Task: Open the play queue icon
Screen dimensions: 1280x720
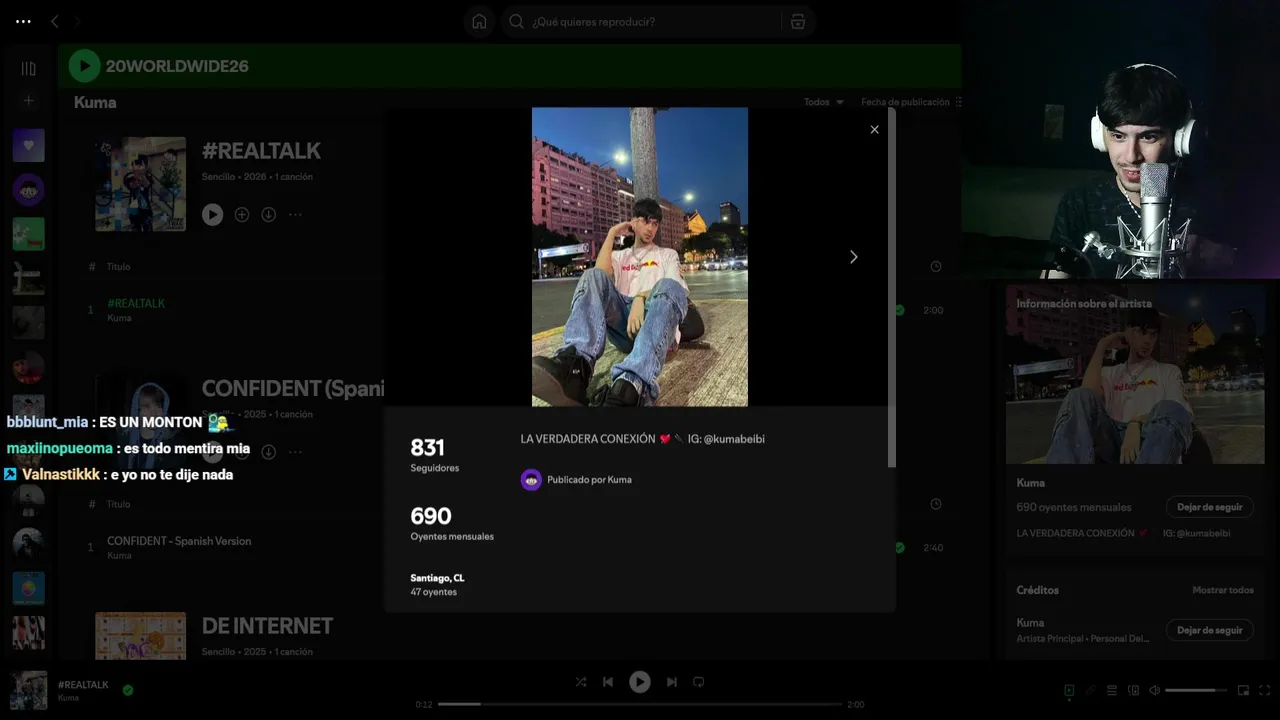Action: 1112,690
